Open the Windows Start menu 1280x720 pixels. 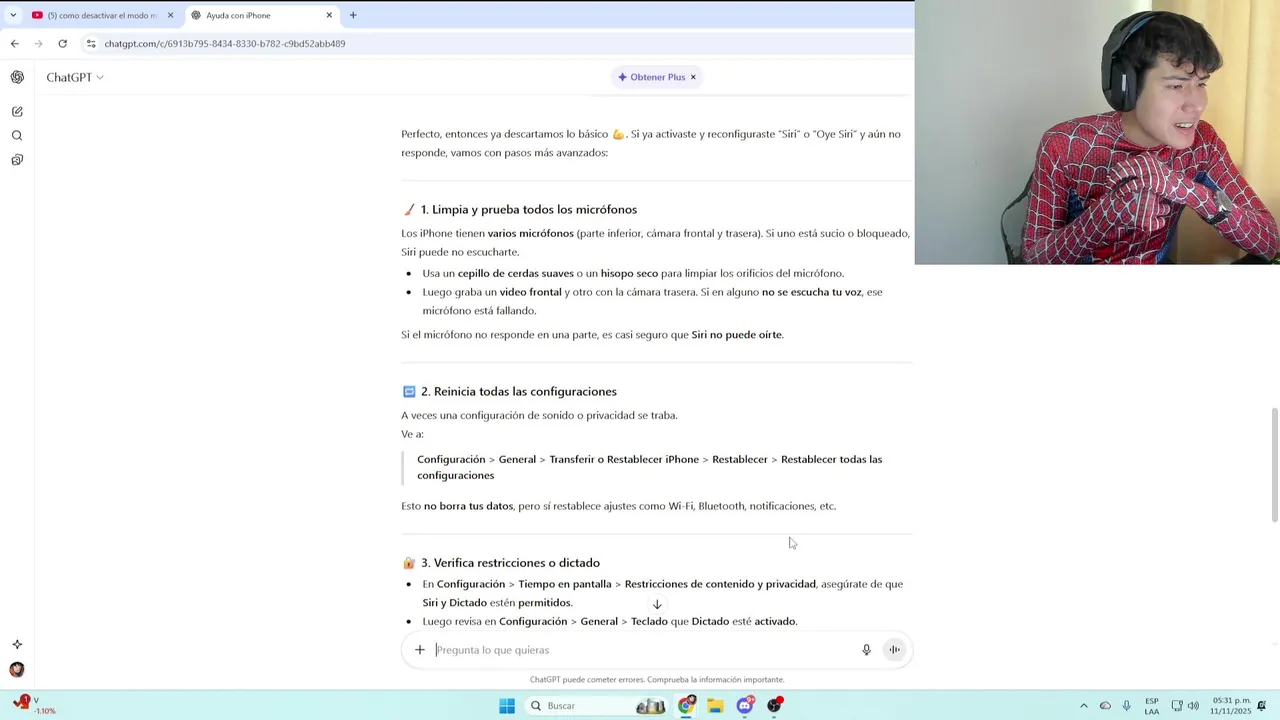click(x=507, y=706)
